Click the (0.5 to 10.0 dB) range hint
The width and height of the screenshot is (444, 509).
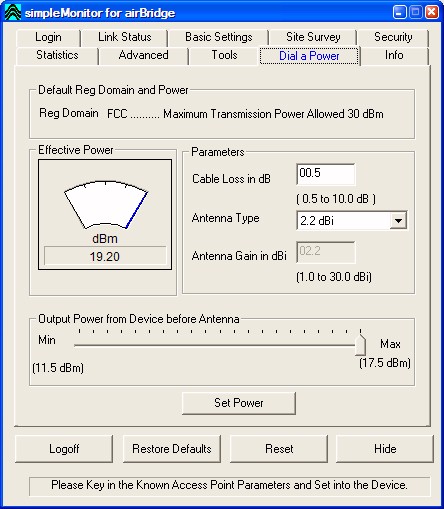[336, 199]
